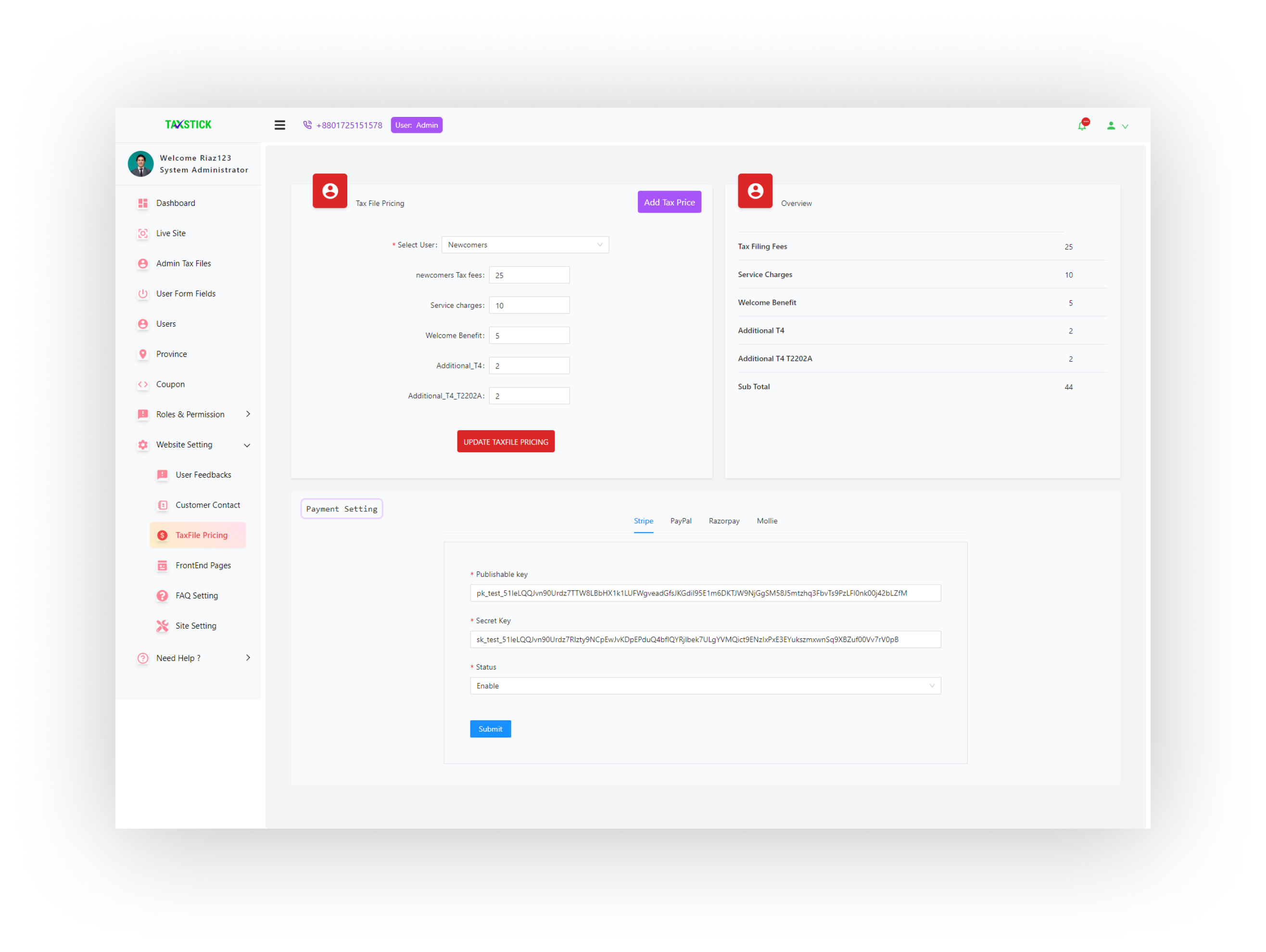Open the notification bell icon
This screenshot has height=952, width=1266.
pyautogui.click(x=1082, y=126)
